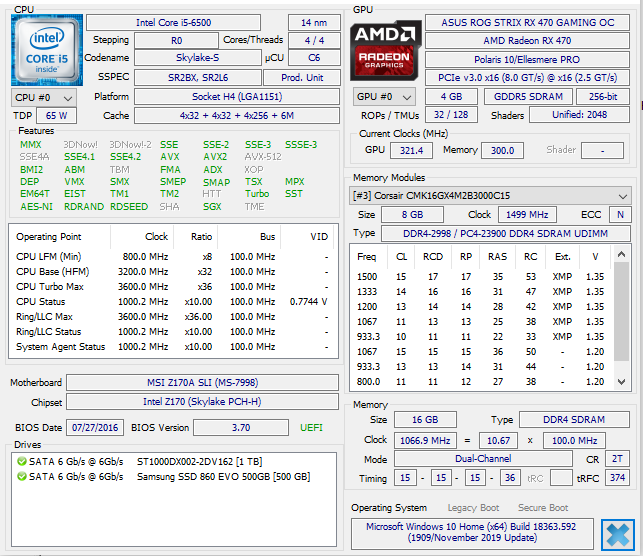Screen dimensions: 643x556
Task: Click the Prod. Unit field
Action: pos(302,77)
